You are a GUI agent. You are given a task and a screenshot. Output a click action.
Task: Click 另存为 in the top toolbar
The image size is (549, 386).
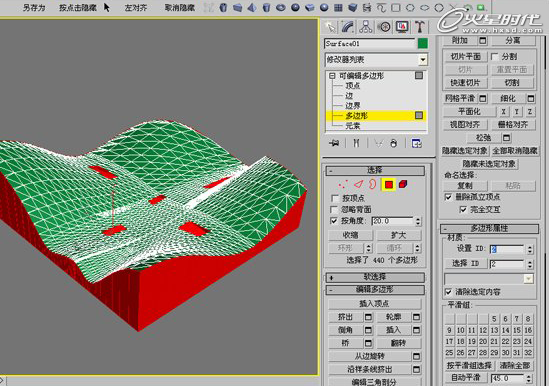point(34,8)
